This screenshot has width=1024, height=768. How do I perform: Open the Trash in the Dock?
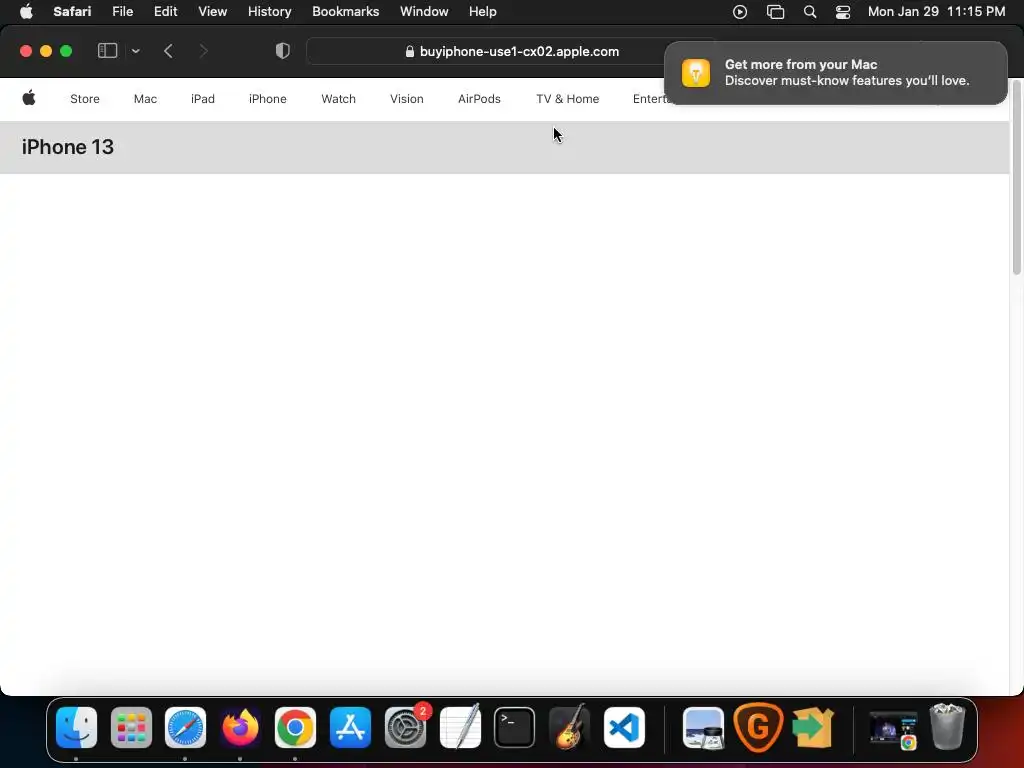[x=947, y=727]
